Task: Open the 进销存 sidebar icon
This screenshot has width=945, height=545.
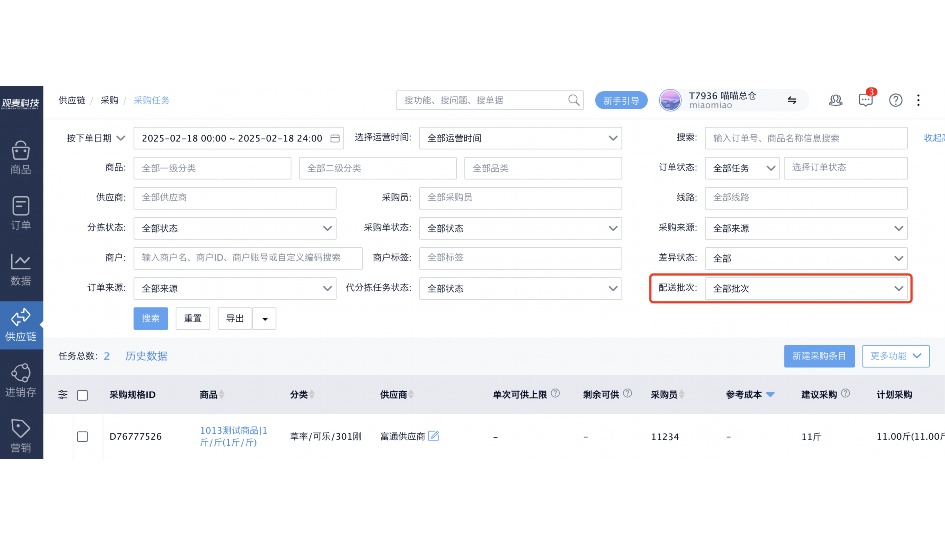Action: click(21, 379)
